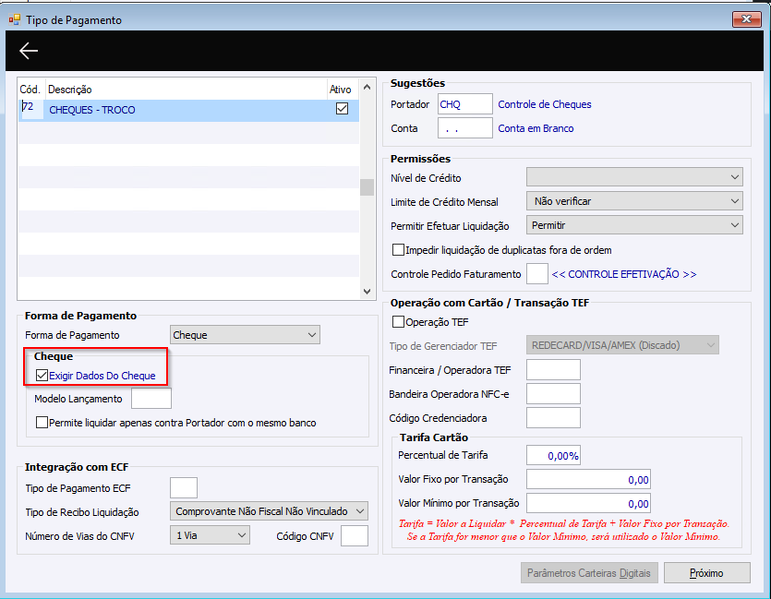Check Impedir liquidação de duplicatas fora de ordem
The height and width of the screenshot is (599, 771).
(x=398, y=250)
